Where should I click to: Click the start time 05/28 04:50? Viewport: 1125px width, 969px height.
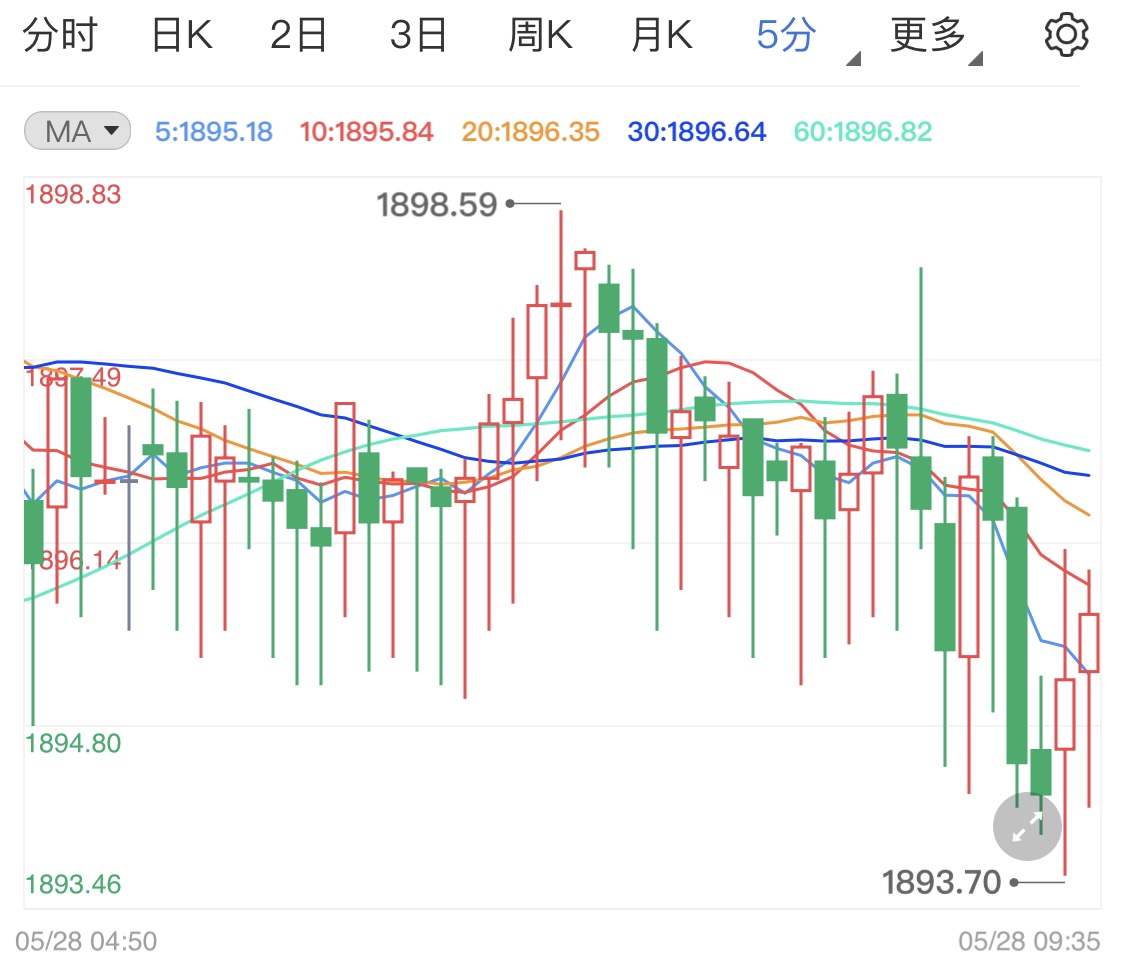click(x=86, y=942)
